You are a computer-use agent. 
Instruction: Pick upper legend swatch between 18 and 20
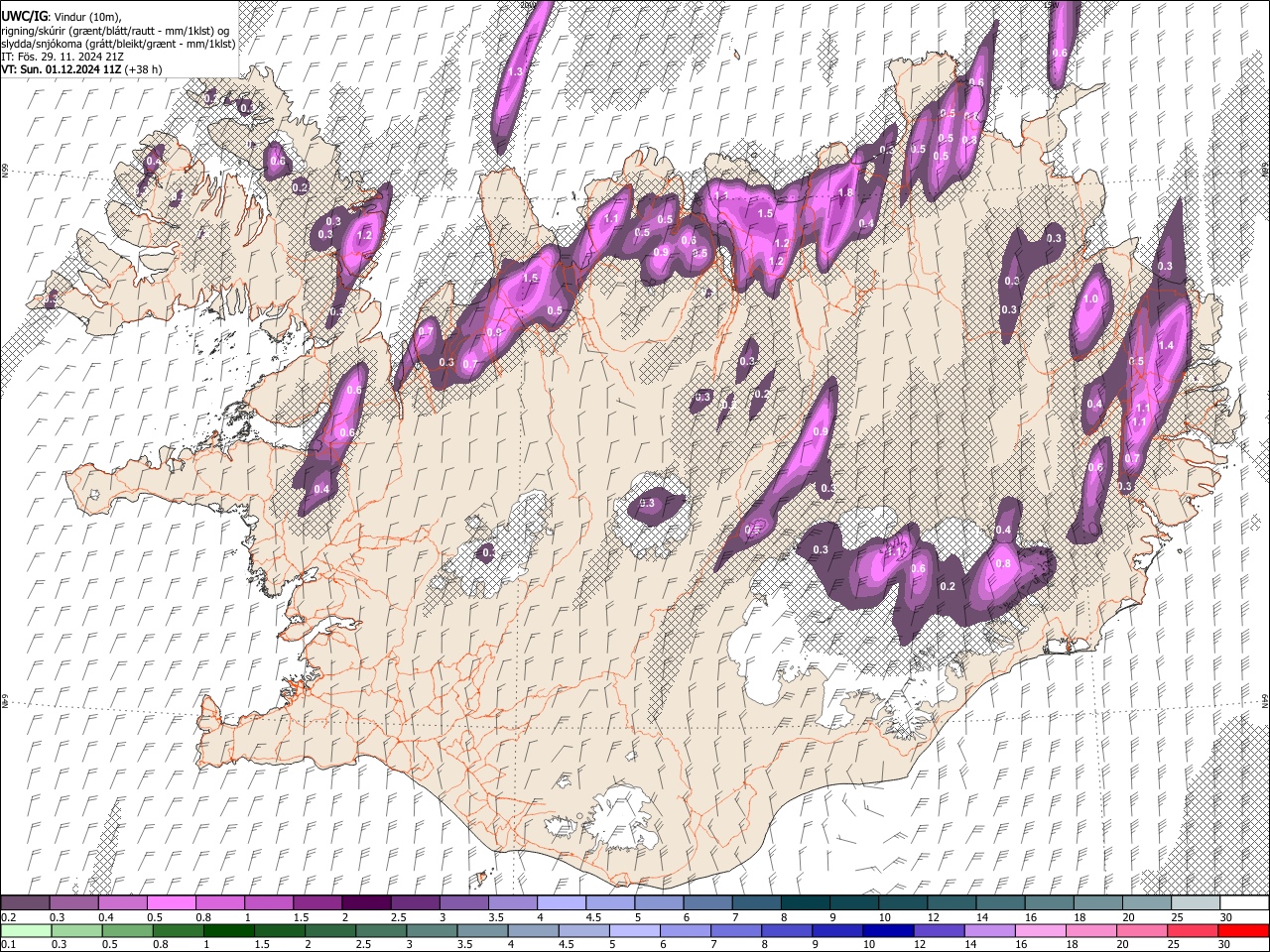tap(1098, 902)
